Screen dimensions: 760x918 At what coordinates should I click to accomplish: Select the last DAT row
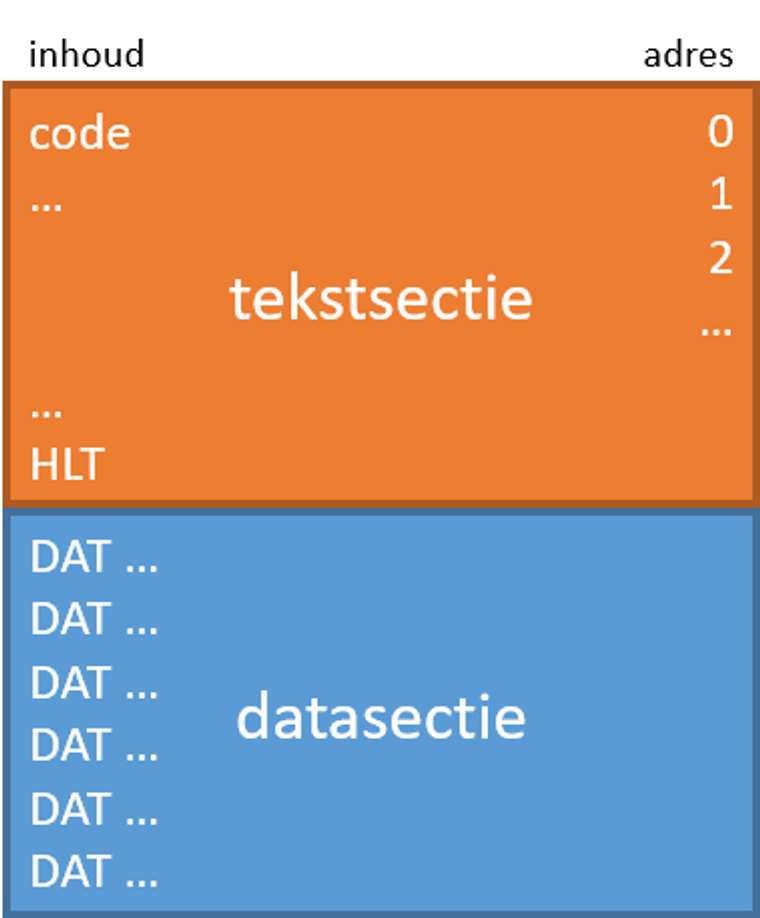click(x=94, y=872)
